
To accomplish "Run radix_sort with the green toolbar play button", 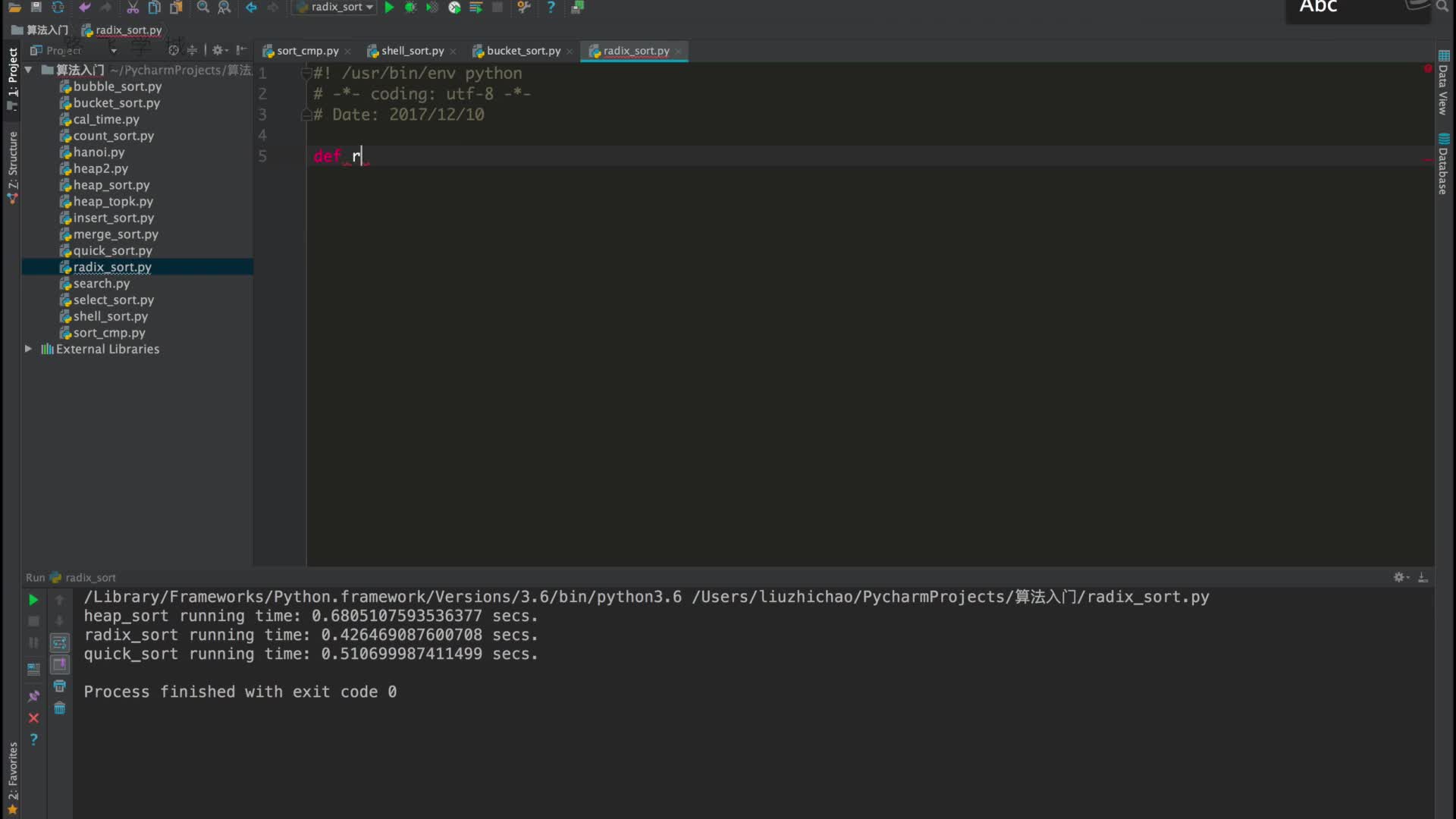I will pyautogui.click(x=389, y=7).
